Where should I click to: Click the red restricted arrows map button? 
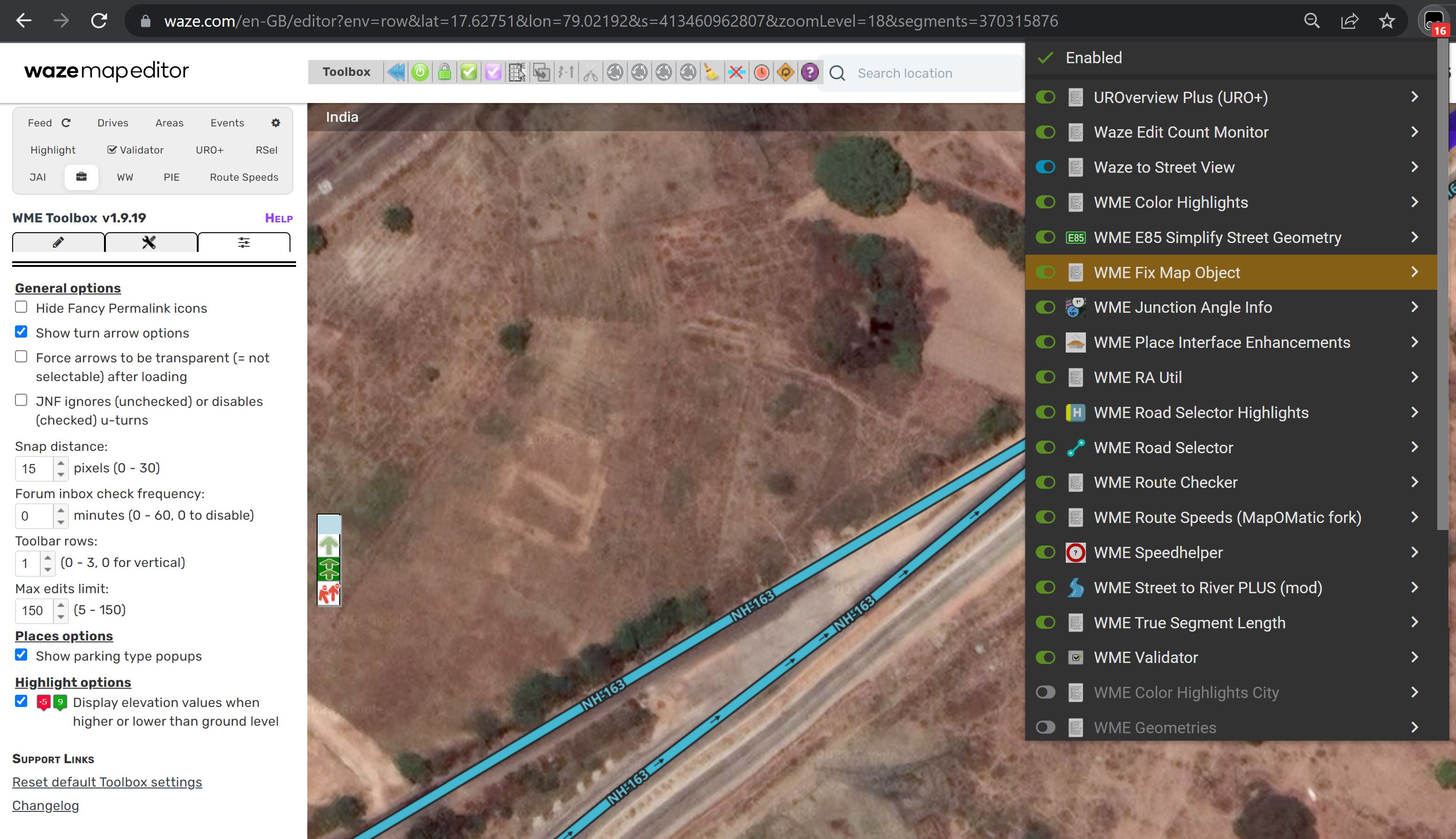[x=329, y=593]
